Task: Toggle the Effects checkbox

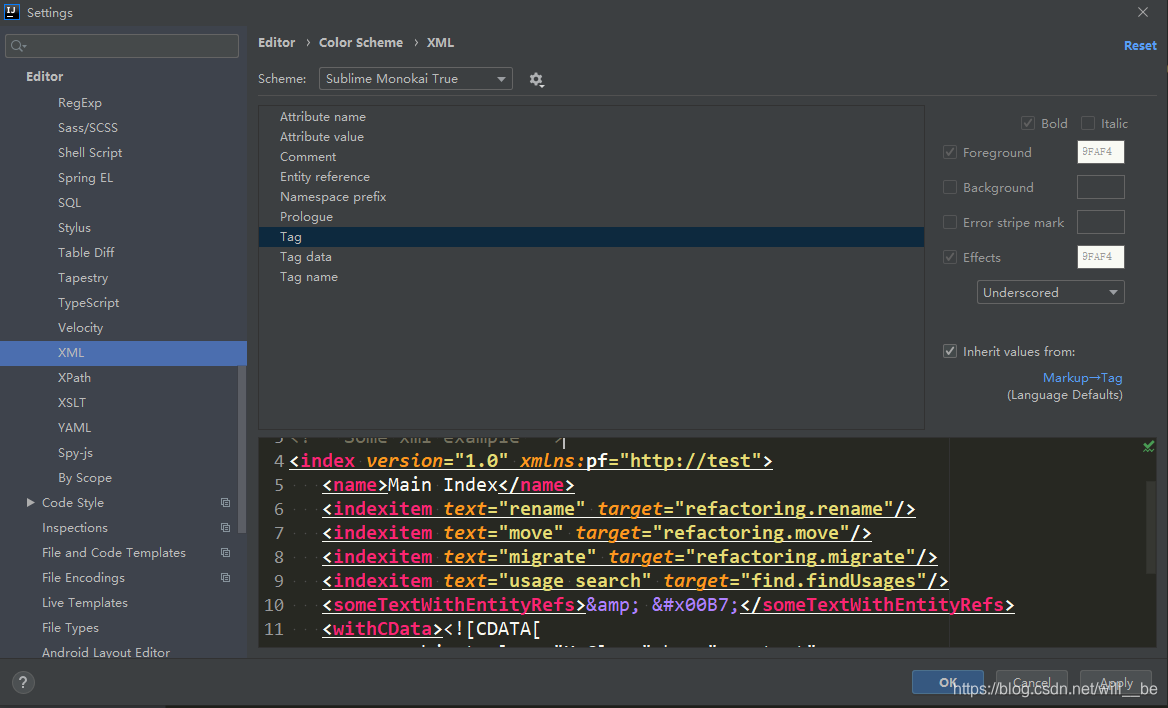Action: (x=950, y=257)
